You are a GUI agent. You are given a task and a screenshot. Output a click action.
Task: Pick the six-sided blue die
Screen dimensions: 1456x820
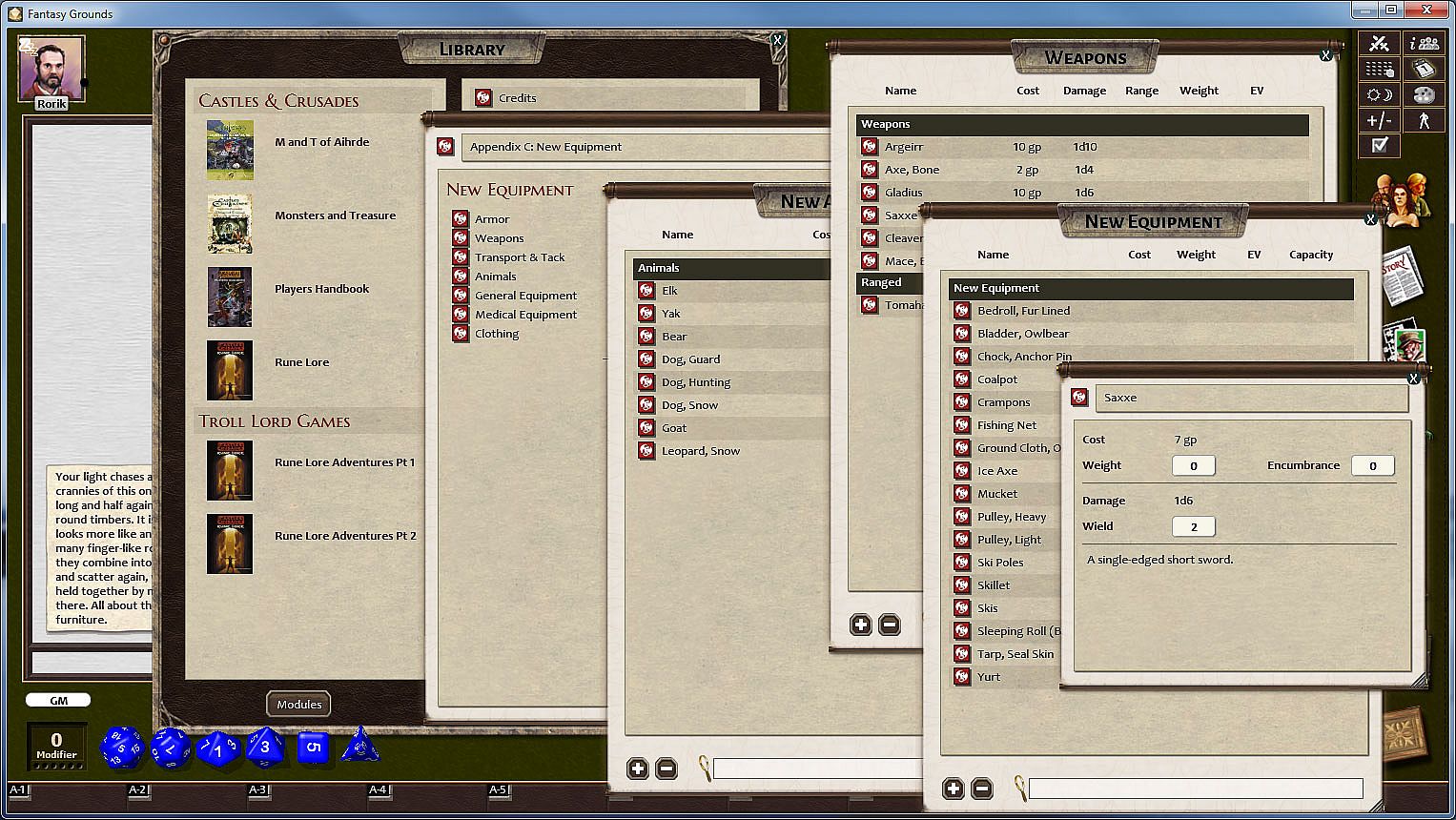pyautogui.click(x=313, y=748)
